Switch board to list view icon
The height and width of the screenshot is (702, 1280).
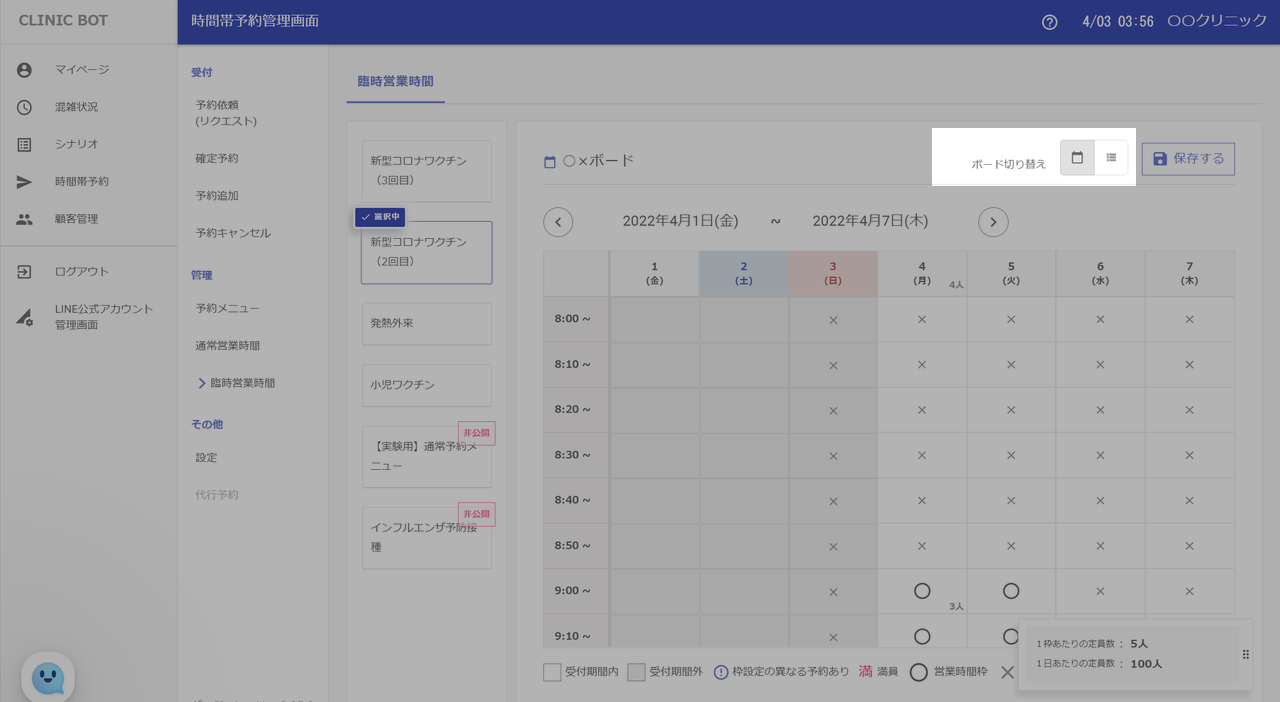click(1111, 158)
